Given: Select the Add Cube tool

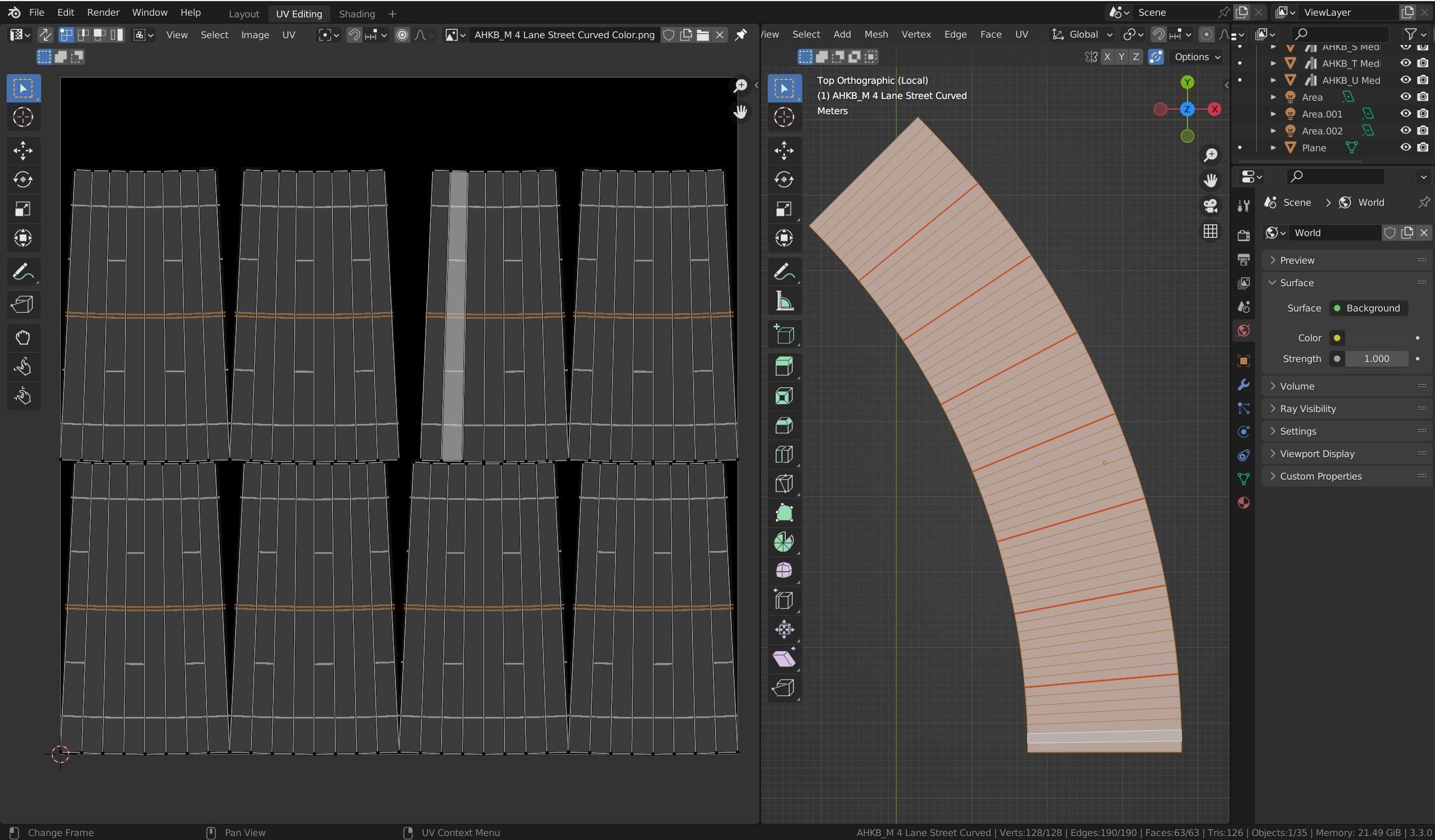Looking at the screenshot, I should coord(784,334).
